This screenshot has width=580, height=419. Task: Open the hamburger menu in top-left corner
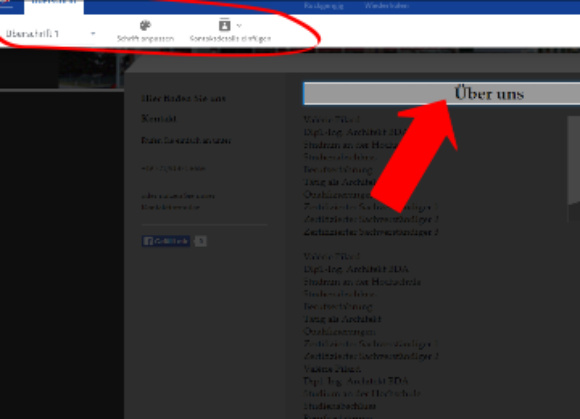(x=6, y=4)
